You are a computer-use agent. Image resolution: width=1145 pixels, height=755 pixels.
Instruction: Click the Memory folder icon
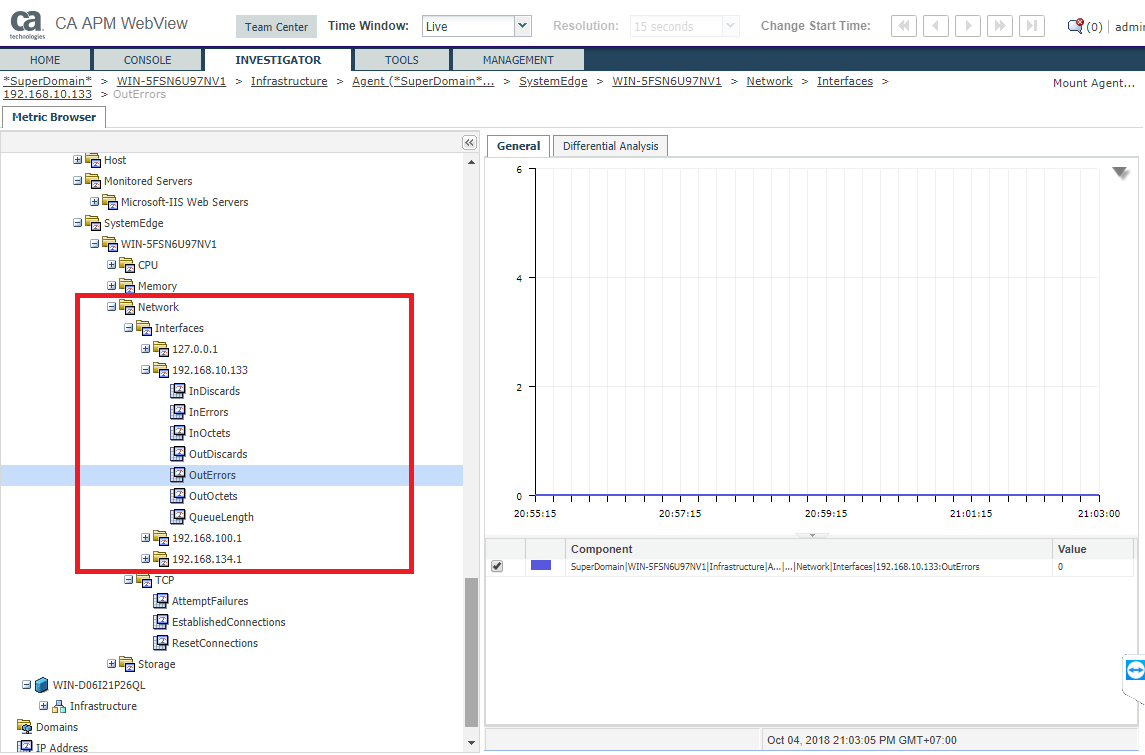coord(127,285)
